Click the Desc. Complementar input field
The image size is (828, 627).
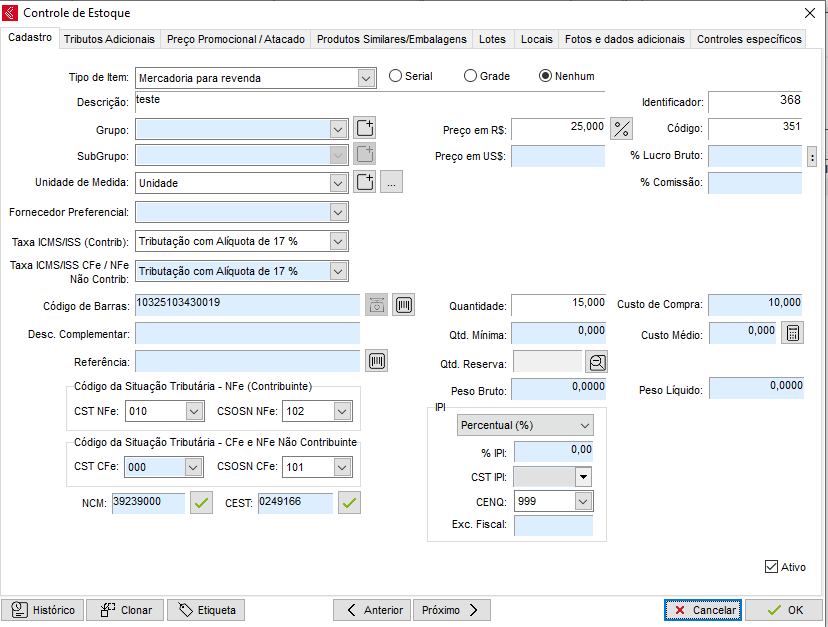(247, 333)
